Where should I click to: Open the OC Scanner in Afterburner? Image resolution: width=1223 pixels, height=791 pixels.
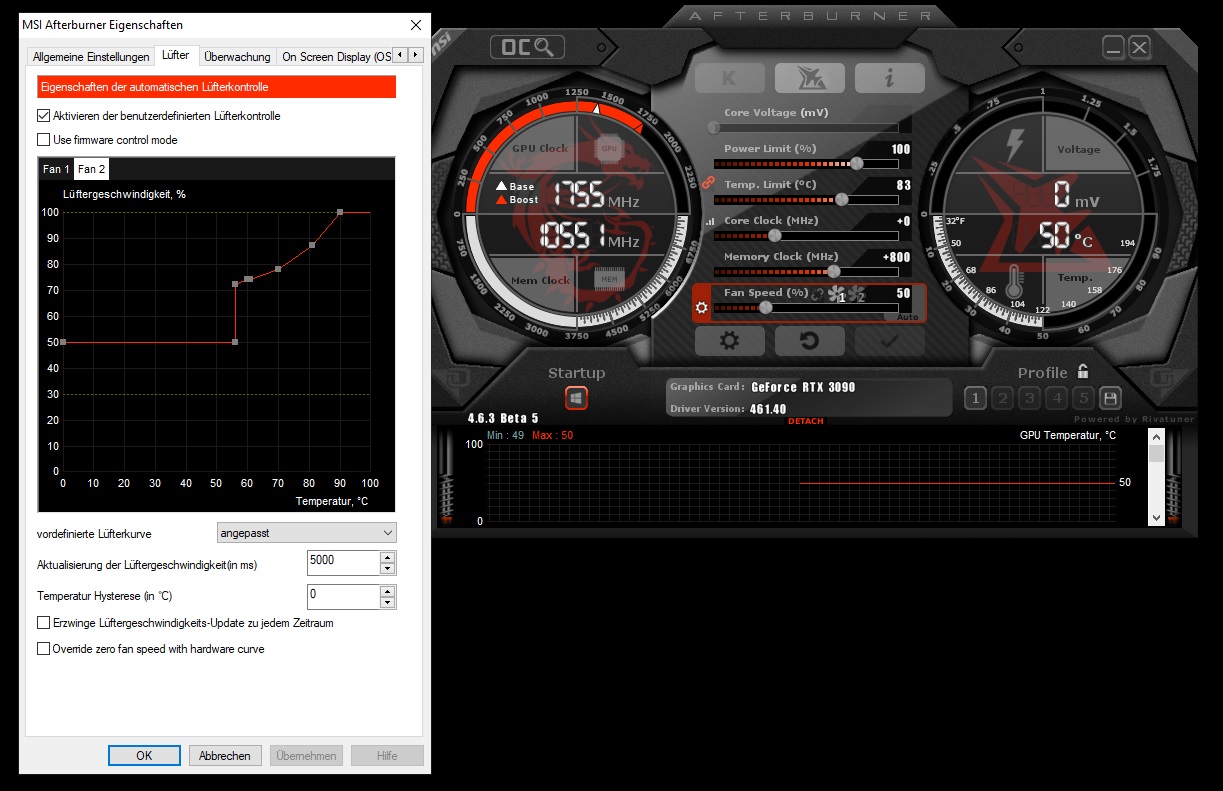coord(527,47)
